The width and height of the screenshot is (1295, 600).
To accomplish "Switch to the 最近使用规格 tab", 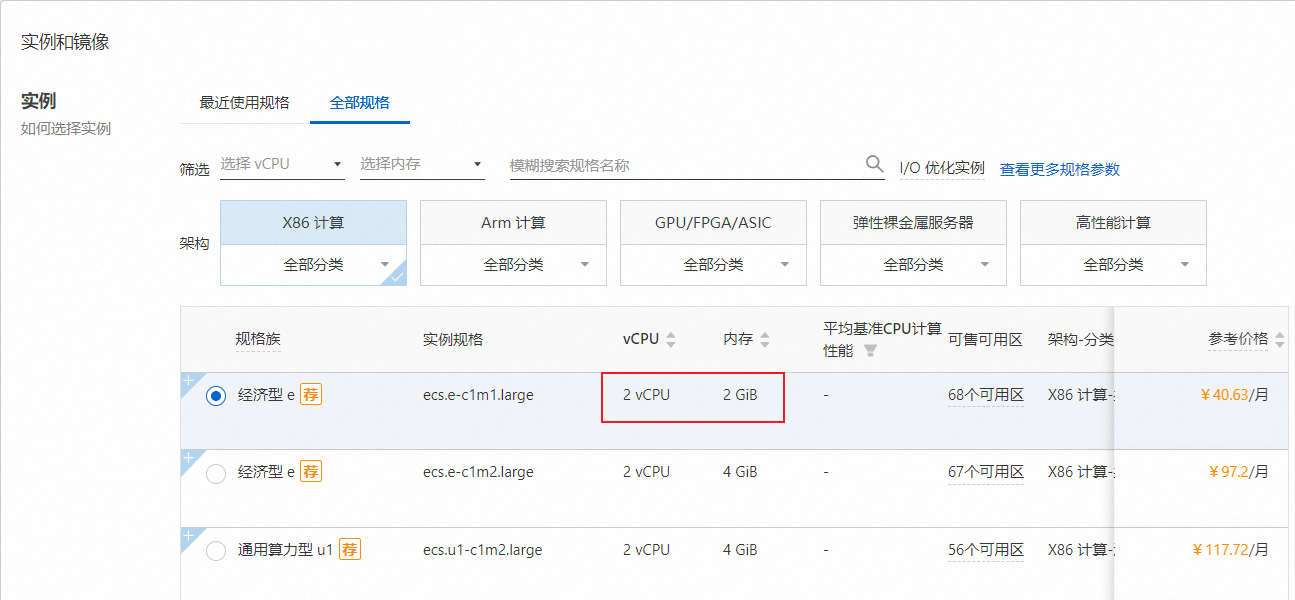I will pos(244,102).
